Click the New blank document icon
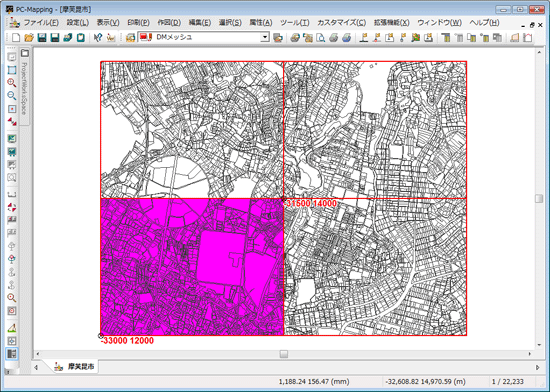The image size is (550, 392). [x=16, y=38]
